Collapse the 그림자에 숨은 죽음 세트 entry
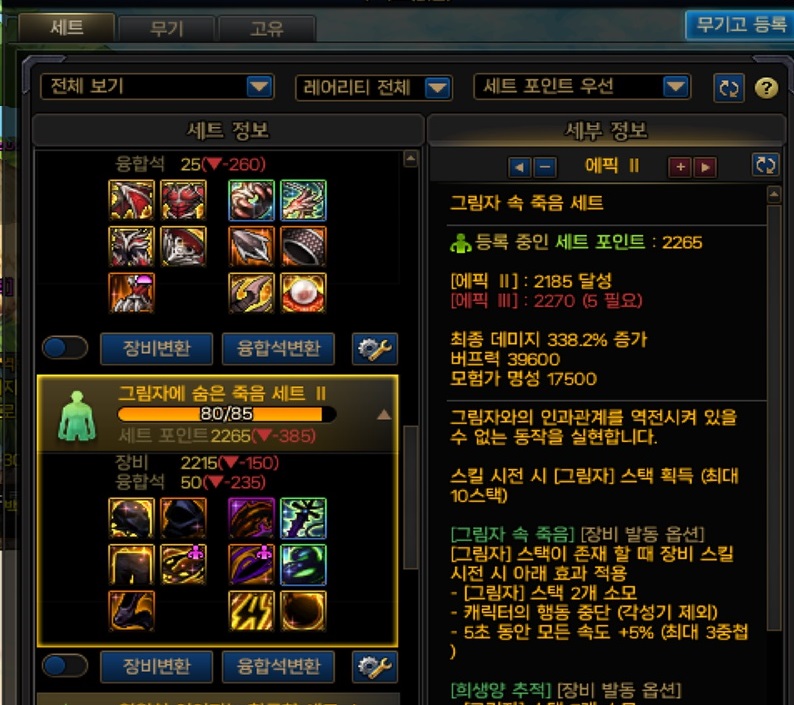The image size is (794, 705). point(384,415)
